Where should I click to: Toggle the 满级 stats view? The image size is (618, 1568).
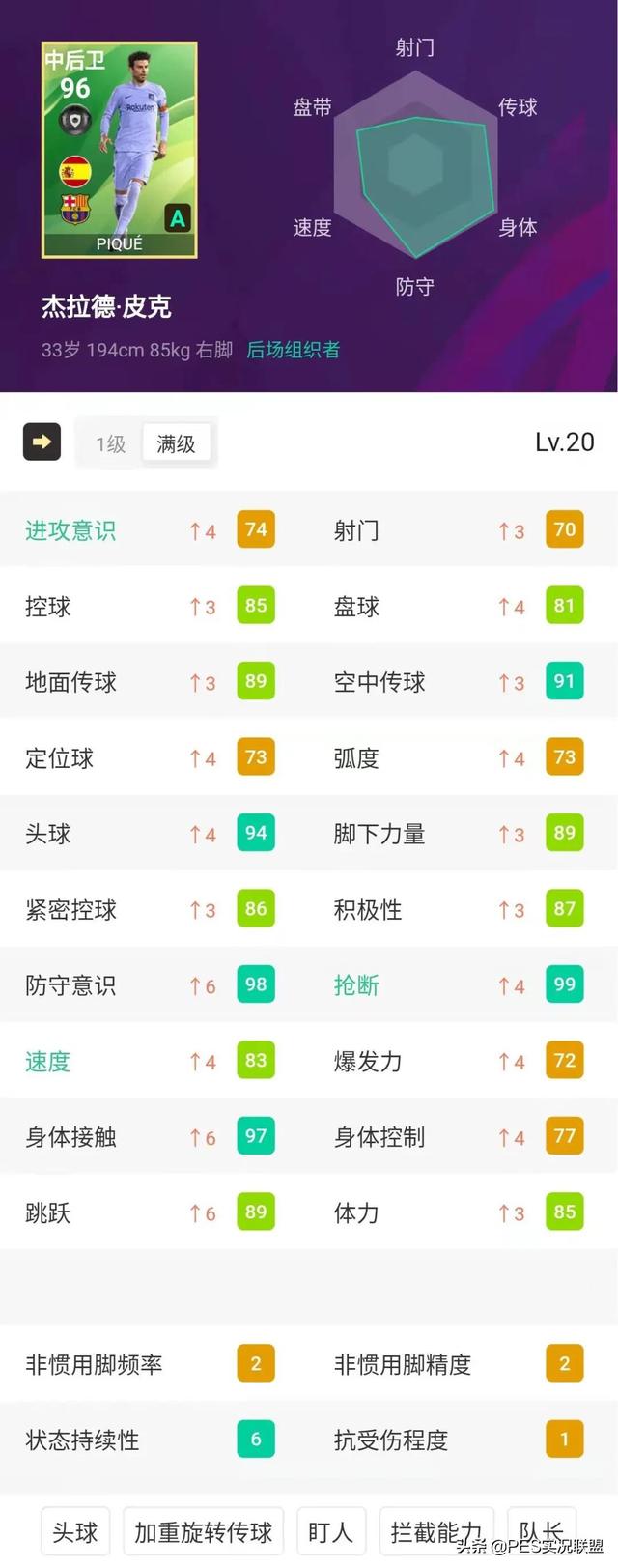[x=177, y=443]
